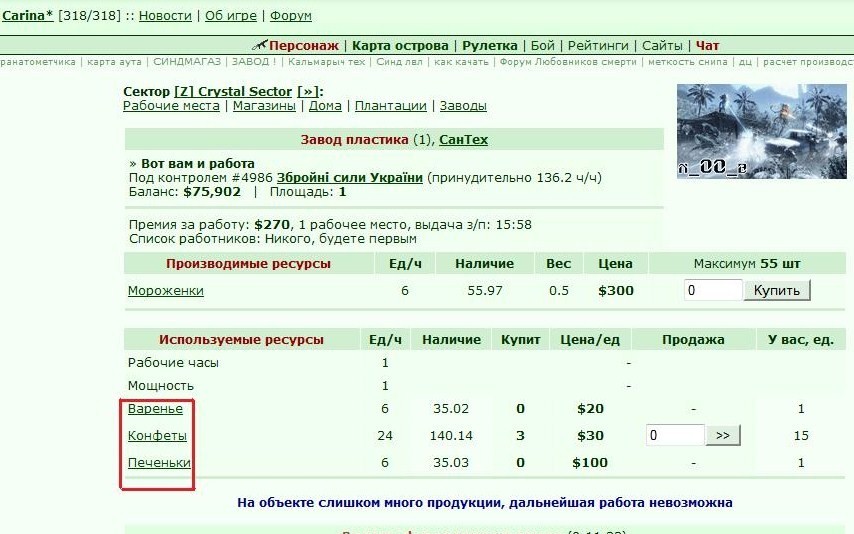Open Карта острова menu item
854x534 pixels.
400,46
